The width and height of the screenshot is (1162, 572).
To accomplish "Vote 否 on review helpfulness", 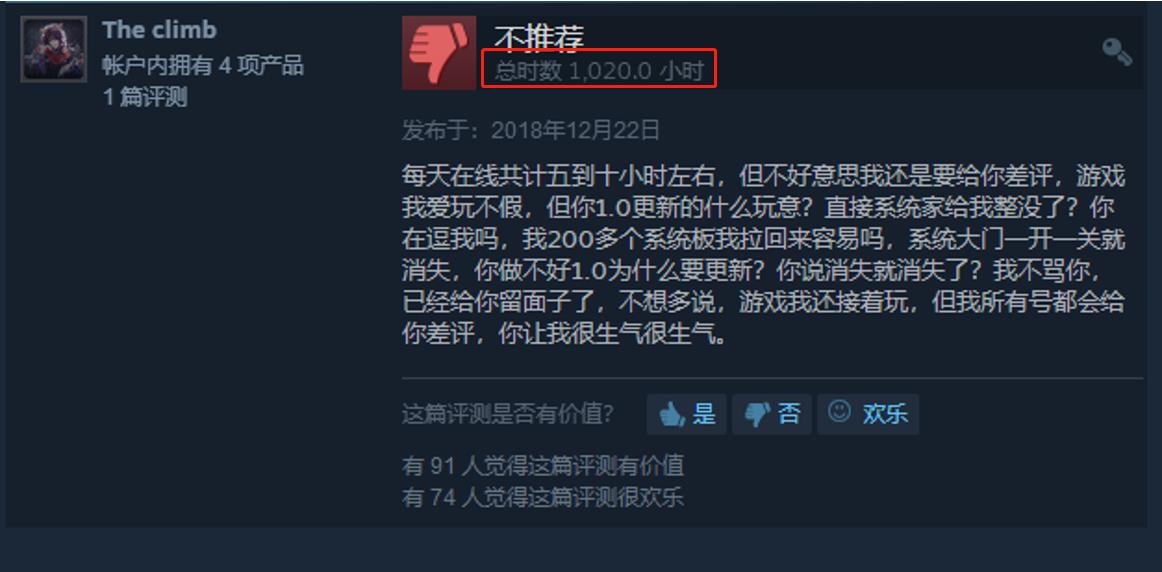I will [x=771, y=414].
